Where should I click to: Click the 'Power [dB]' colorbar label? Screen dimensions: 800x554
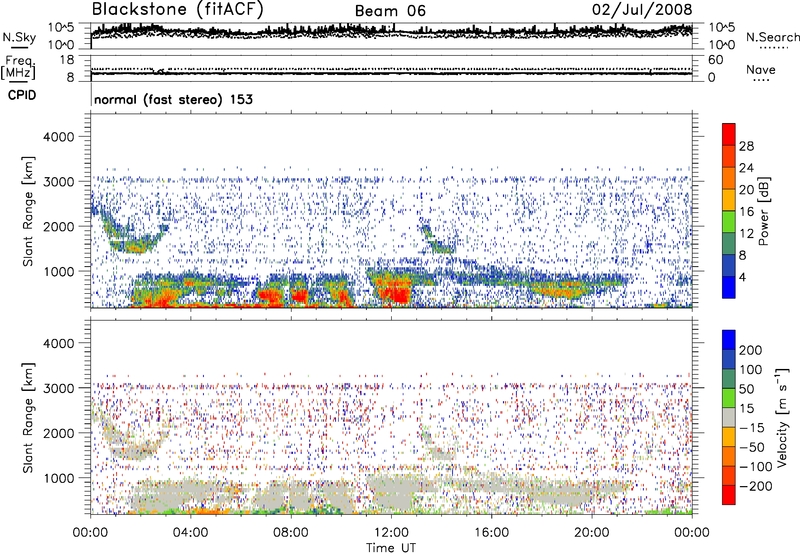[763, 211]
